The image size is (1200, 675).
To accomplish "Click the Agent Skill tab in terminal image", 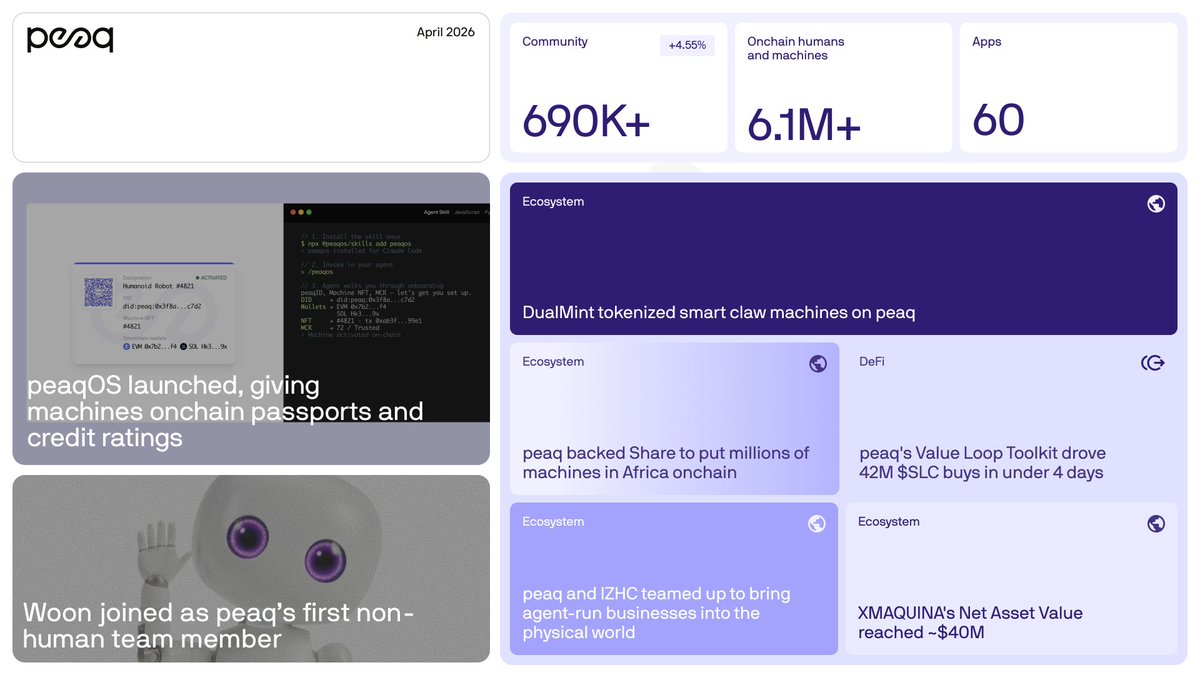I will (436, 212).
